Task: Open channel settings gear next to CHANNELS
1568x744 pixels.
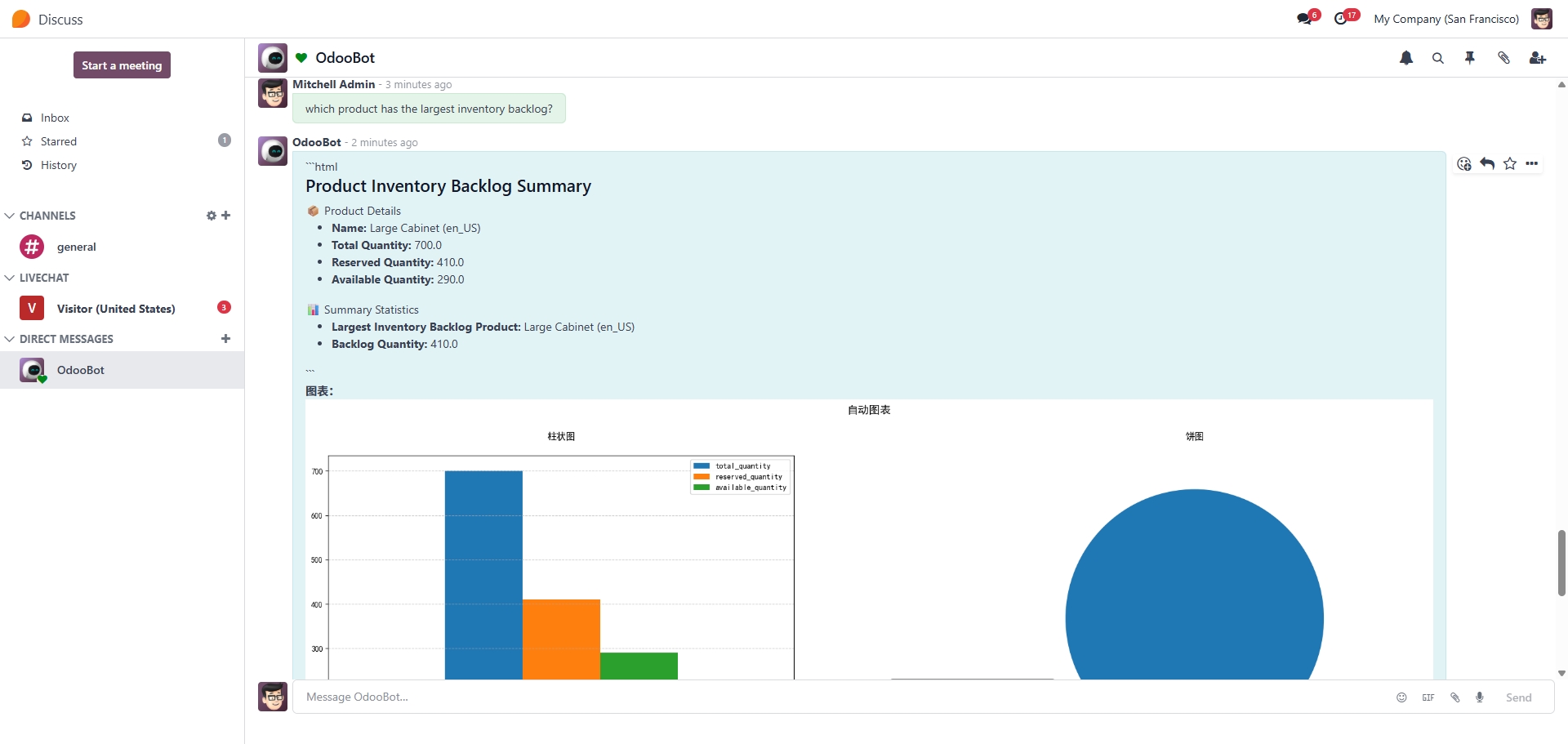Action: click(x=212, y=216)
